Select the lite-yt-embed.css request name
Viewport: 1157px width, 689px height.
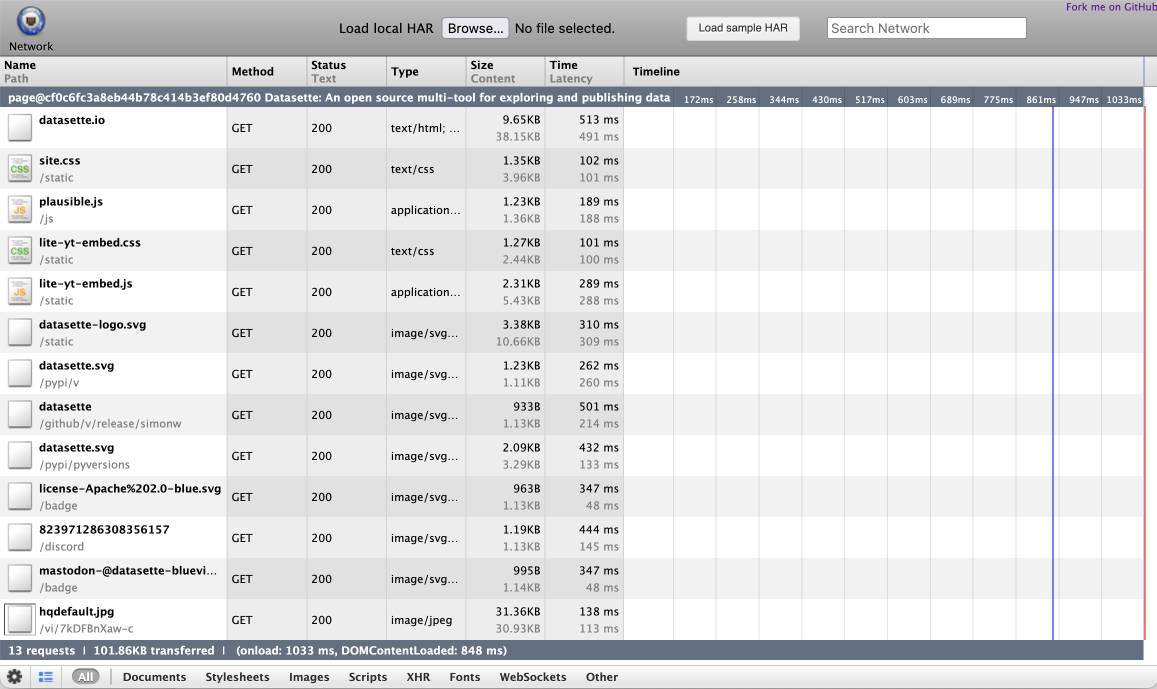(90, 242)
